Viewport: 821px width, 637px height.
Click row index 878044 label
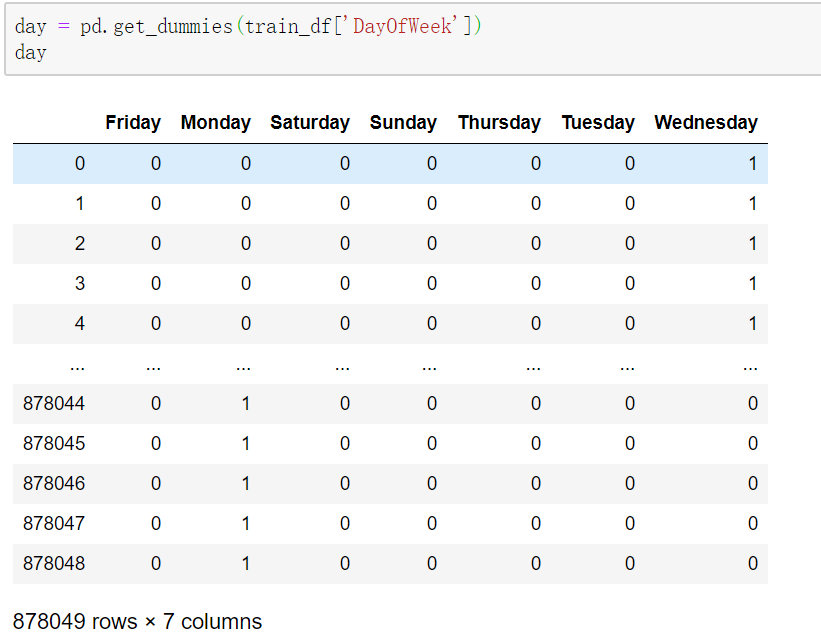tap(54, 404)
